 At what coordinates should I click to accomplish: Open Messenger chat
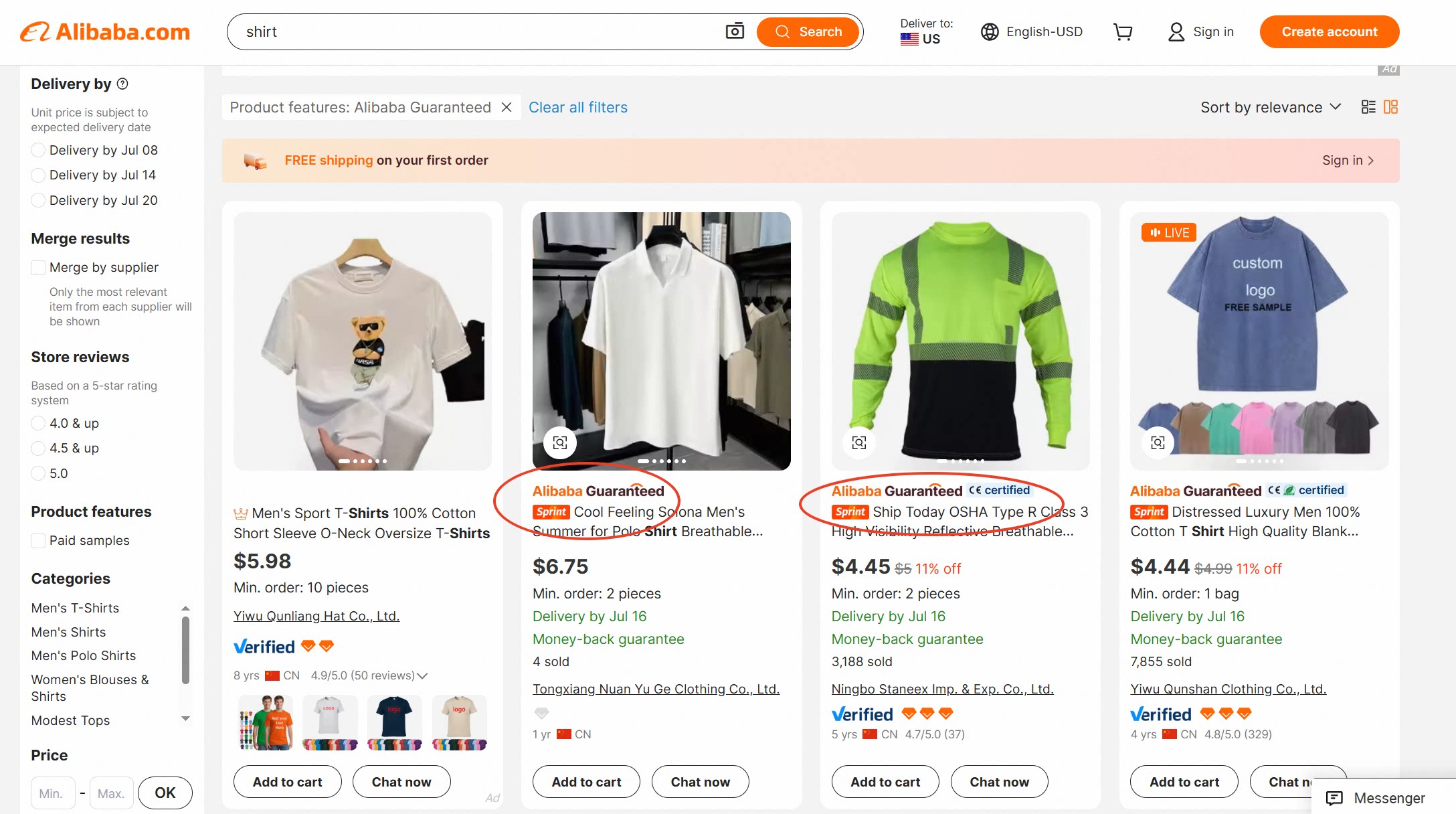[x=1378, y=798]
